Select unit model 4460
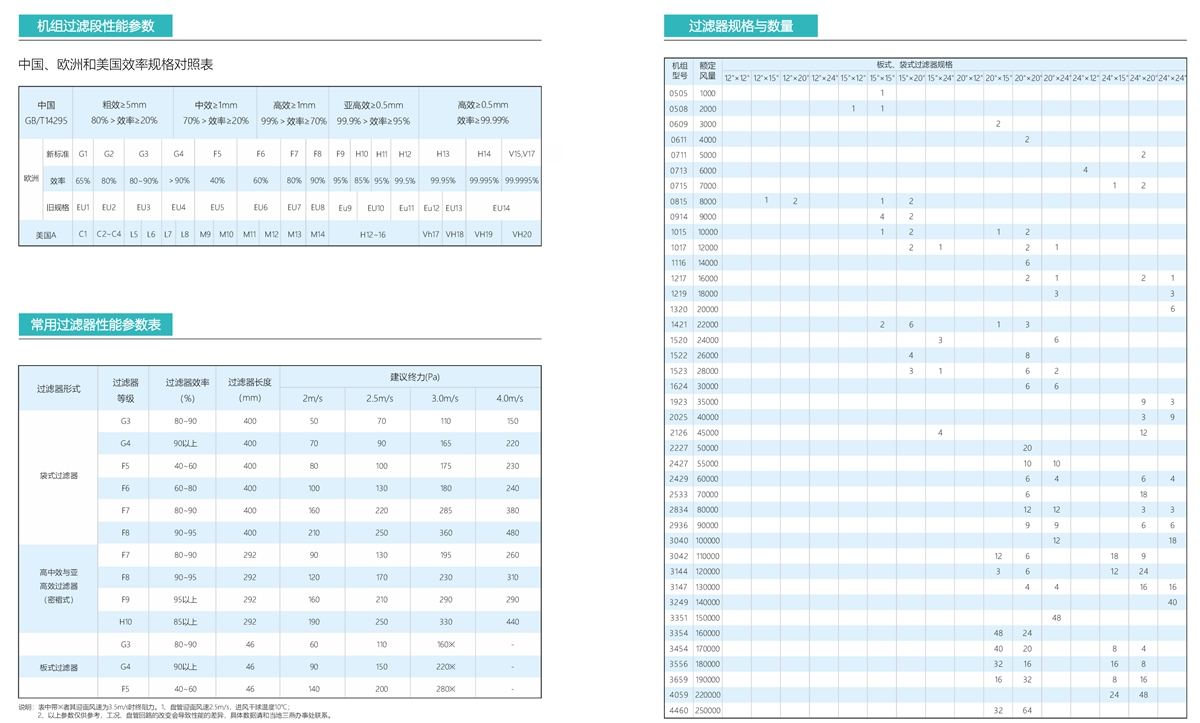1200x723 pixels. [679, 710]
